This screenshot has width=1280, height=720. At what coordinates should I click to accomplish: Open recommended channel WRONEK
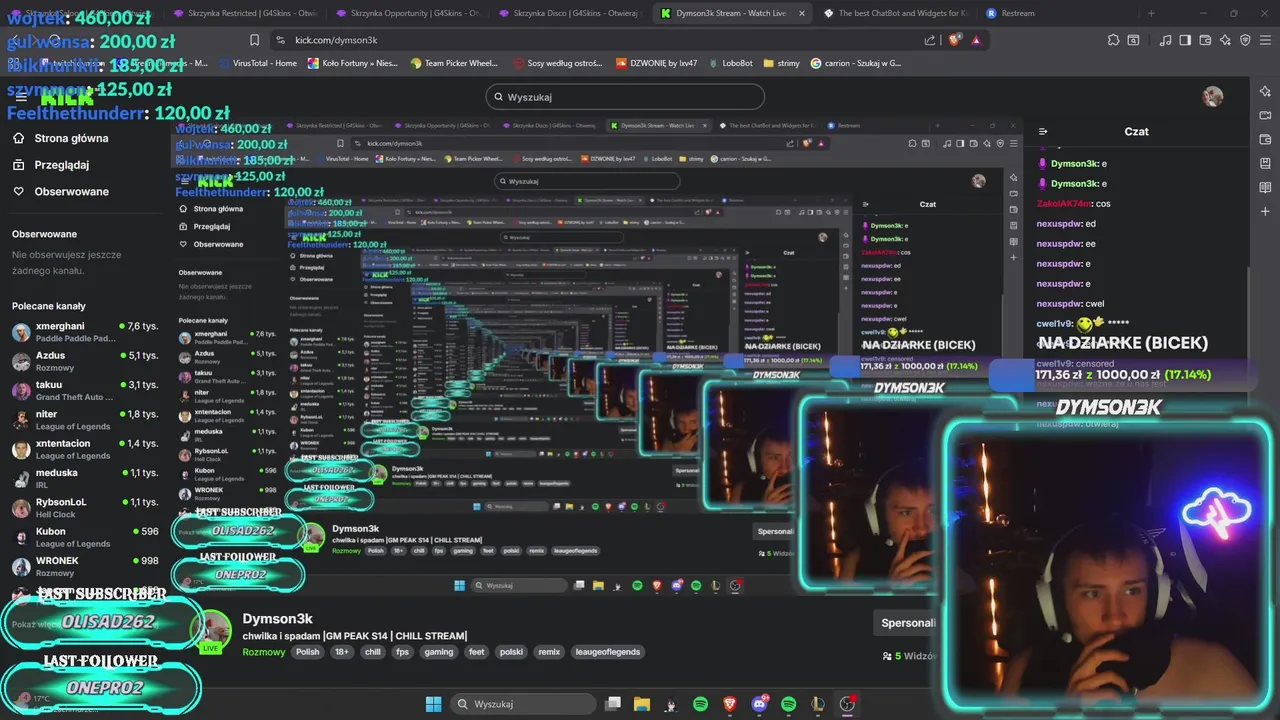[85, 566]
